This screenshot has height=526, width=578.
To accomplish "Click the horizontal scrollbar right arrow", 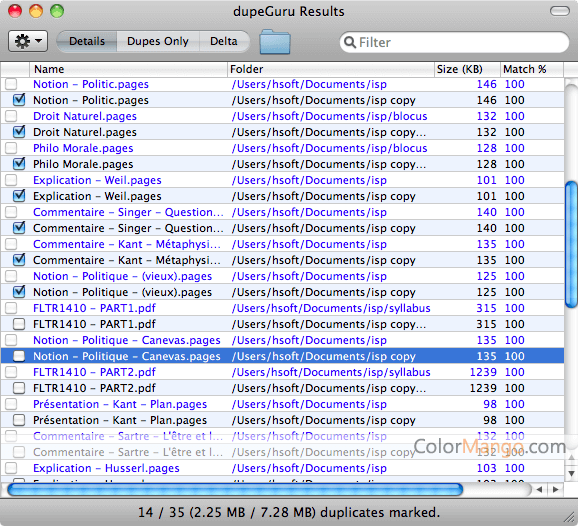I will [x=556, y=490].
